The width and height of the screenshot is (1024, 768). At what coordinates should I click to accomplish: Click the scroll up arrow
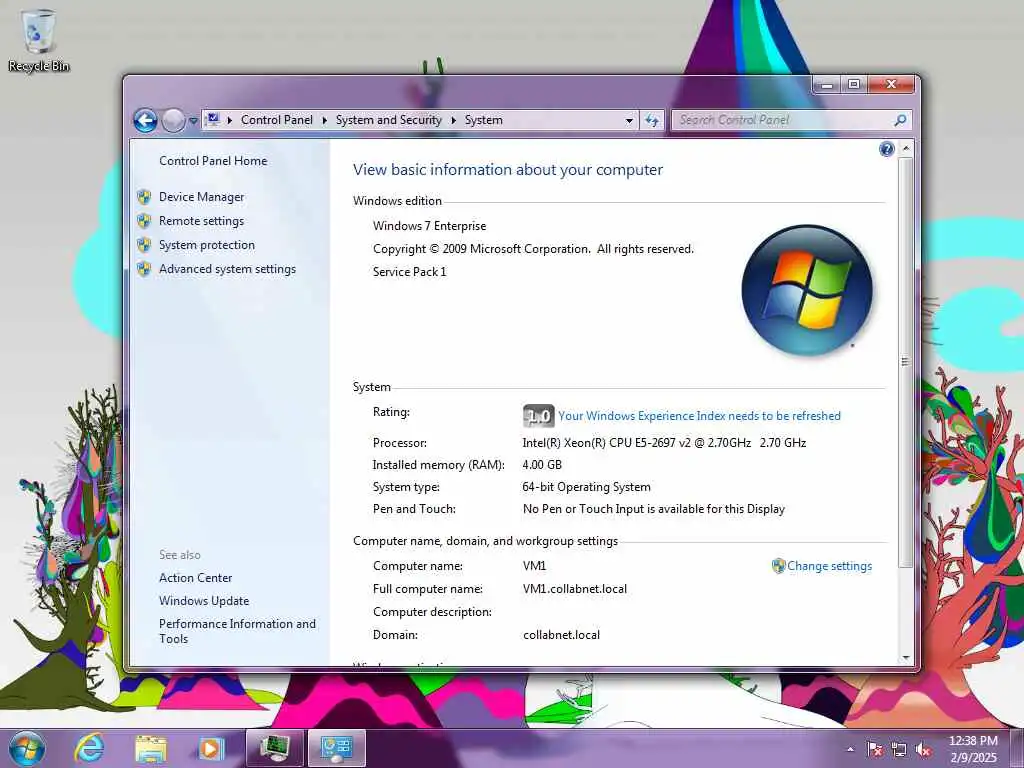pyautogui.click(x=906, y=149)
